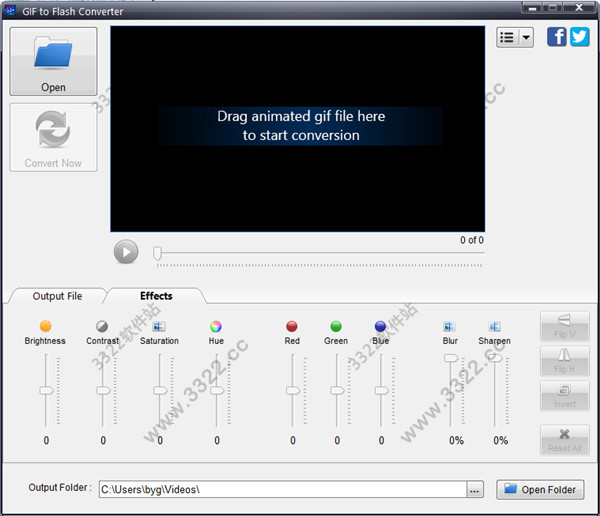
Task: Click the Hue slider handle
Action: pyautogui.click(x=217, y=390)
